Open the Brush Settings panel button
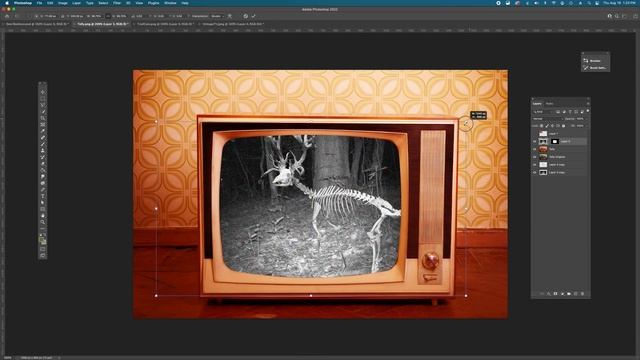640x360 pixels. coord(595,68)
